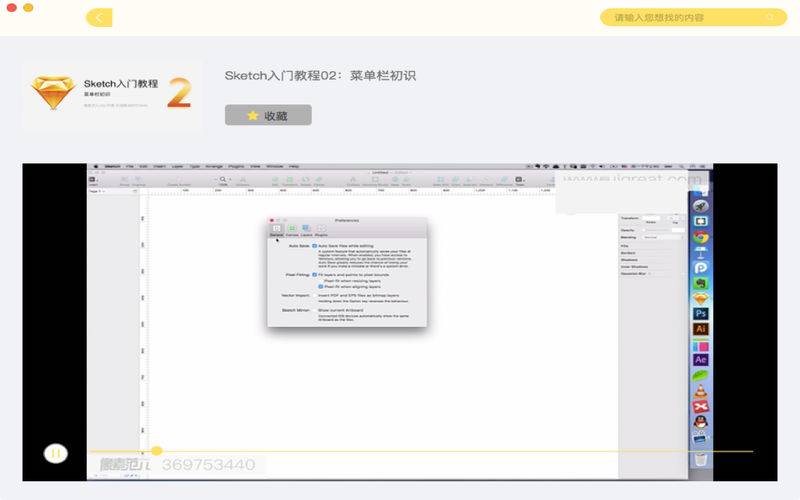Open the Plugins menu in the menu bar

(236, 166)
